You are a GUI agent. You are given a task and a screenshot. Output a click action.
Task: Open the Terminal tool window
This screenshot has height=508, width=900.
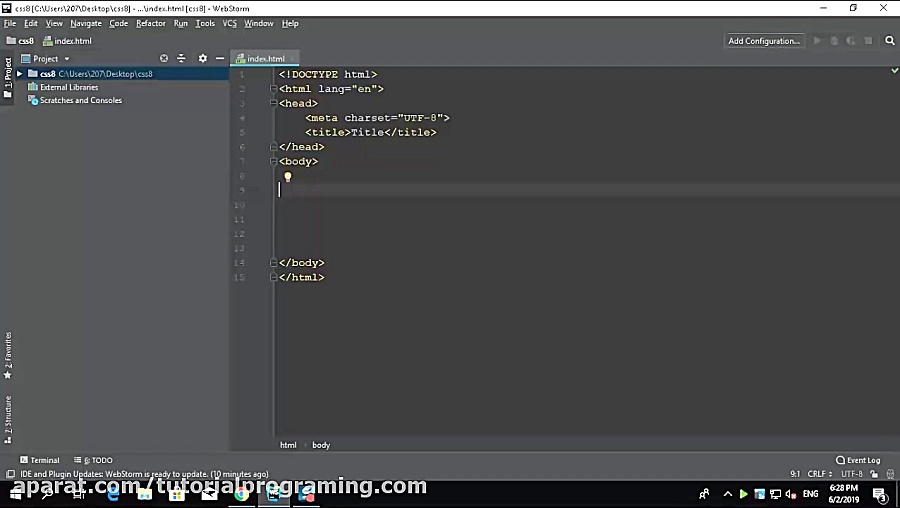coord(40,460)
